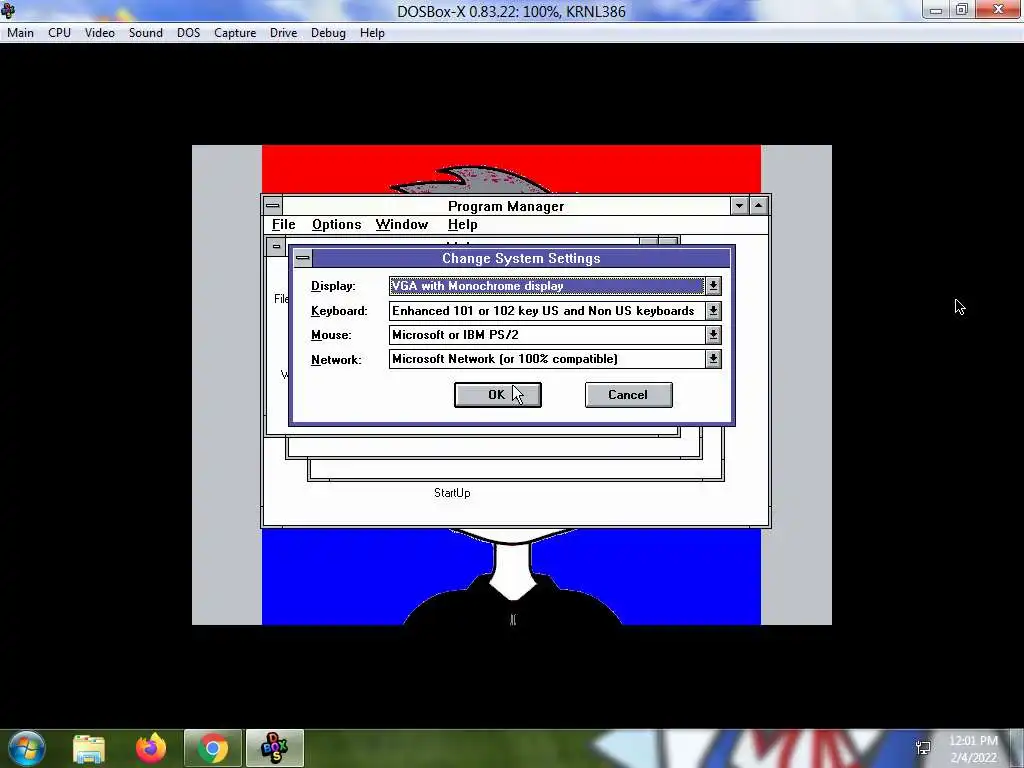Open Google Chrome from taskbar
The height and width of the screenshot is (768, 1024).
click(x=213, y=748)
